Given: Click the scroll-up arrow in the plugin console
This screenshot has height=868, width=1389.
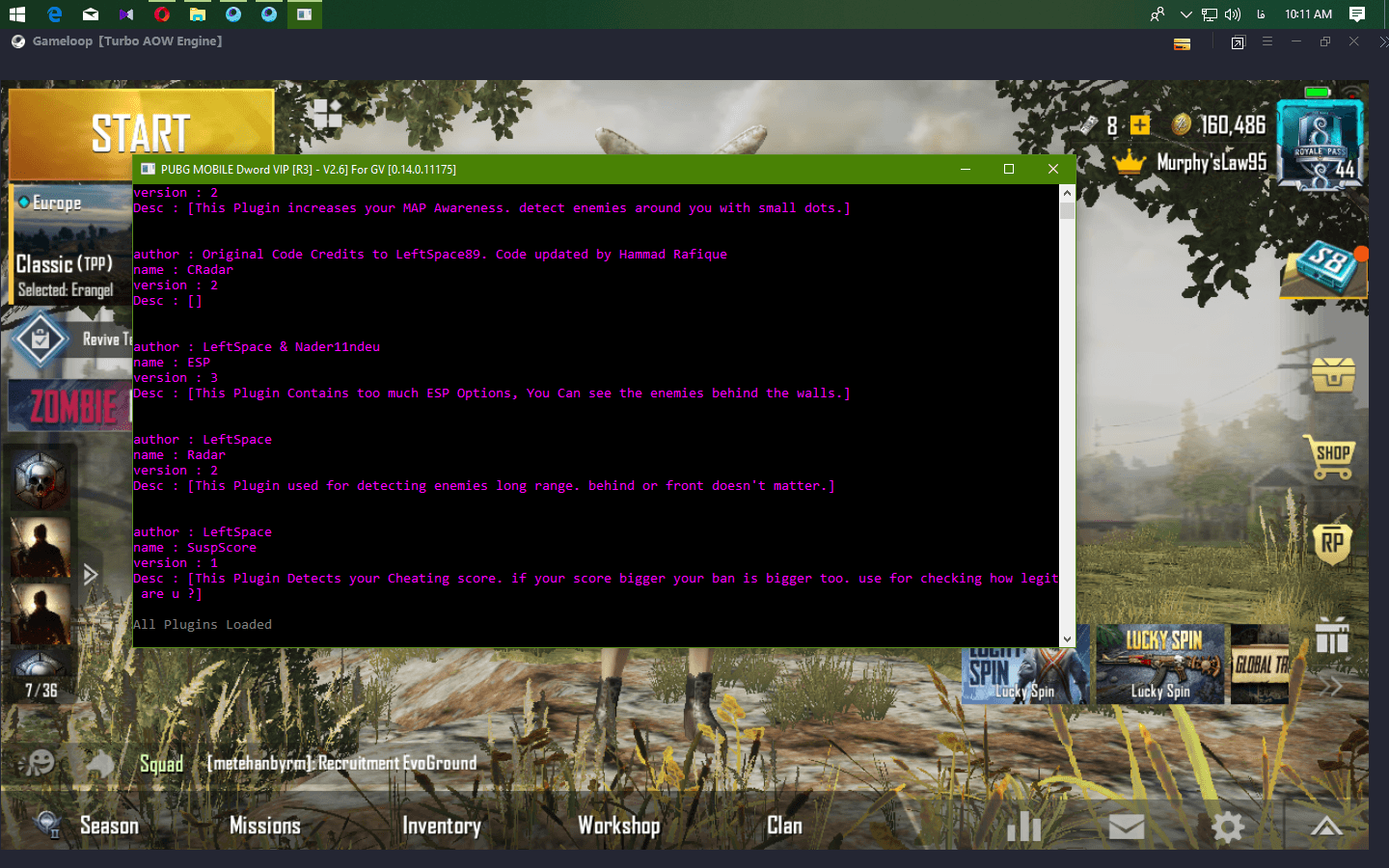Looking at the screenshot, I should tap(1067, 193).
